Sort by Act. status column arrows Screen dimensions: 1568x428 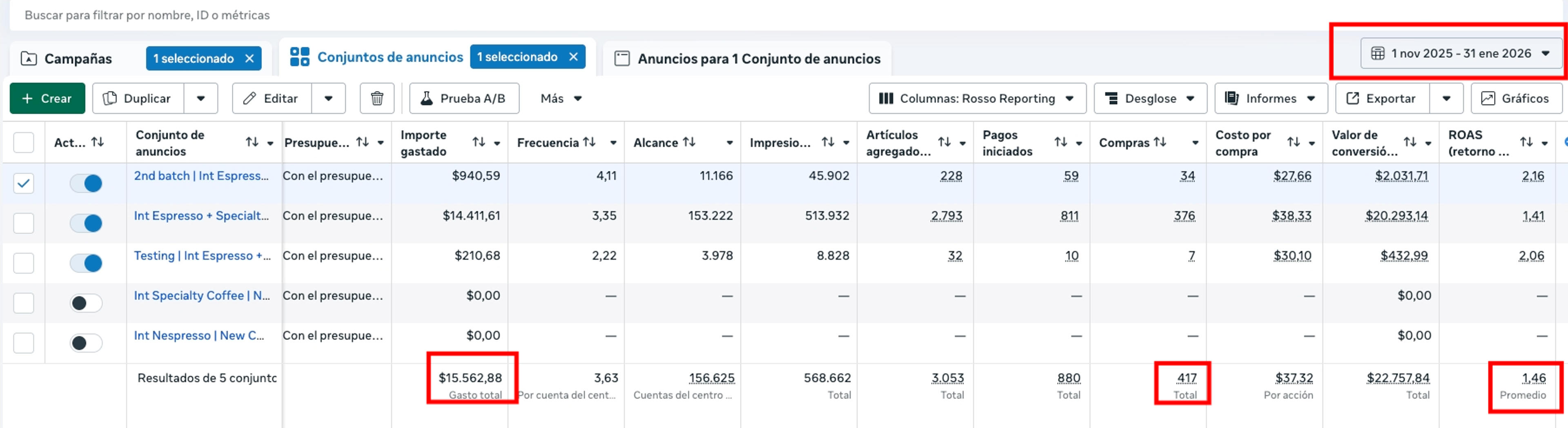(98, 142)
